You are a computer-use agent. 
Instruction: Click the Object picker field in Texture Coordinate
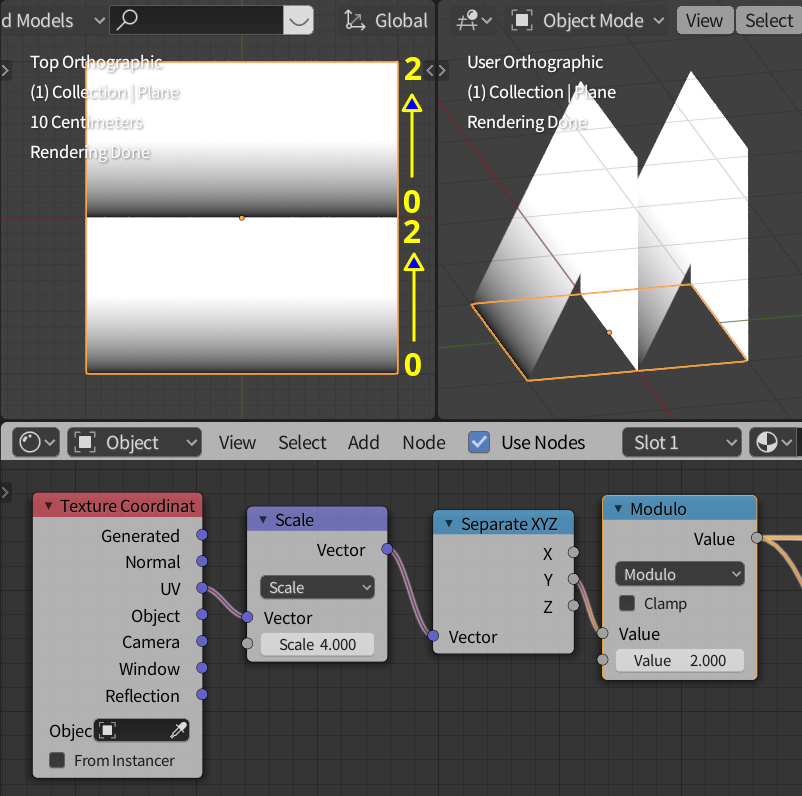pos(141,730)
